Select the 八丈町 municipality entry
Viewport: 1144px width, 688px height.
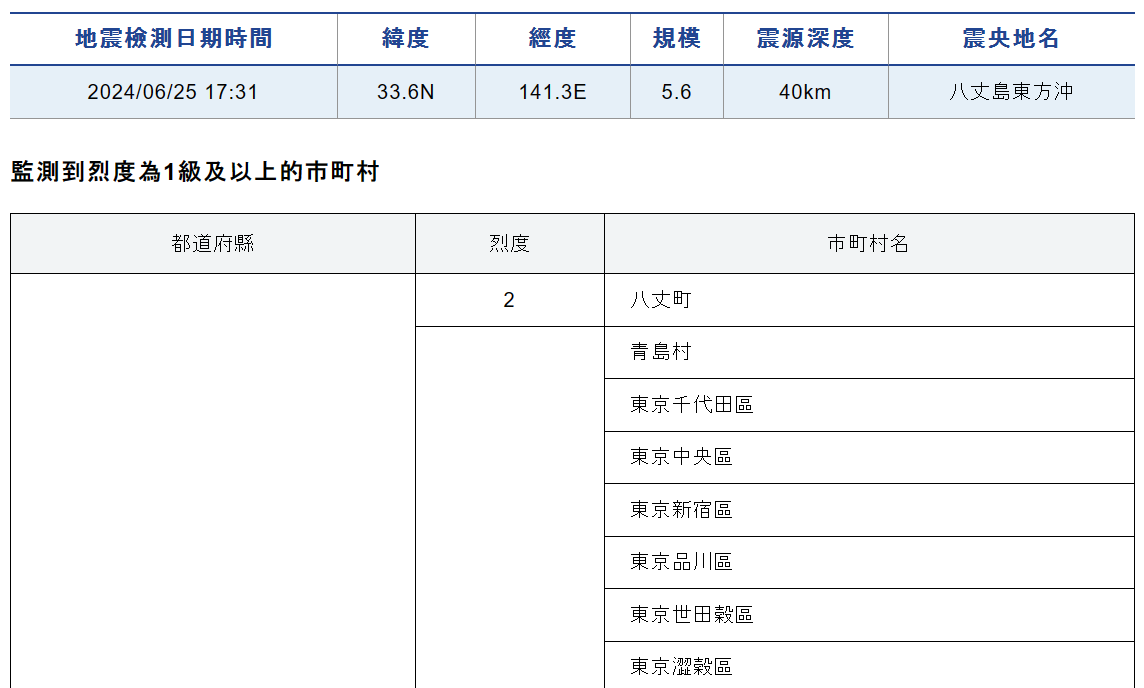pos(660,298)
